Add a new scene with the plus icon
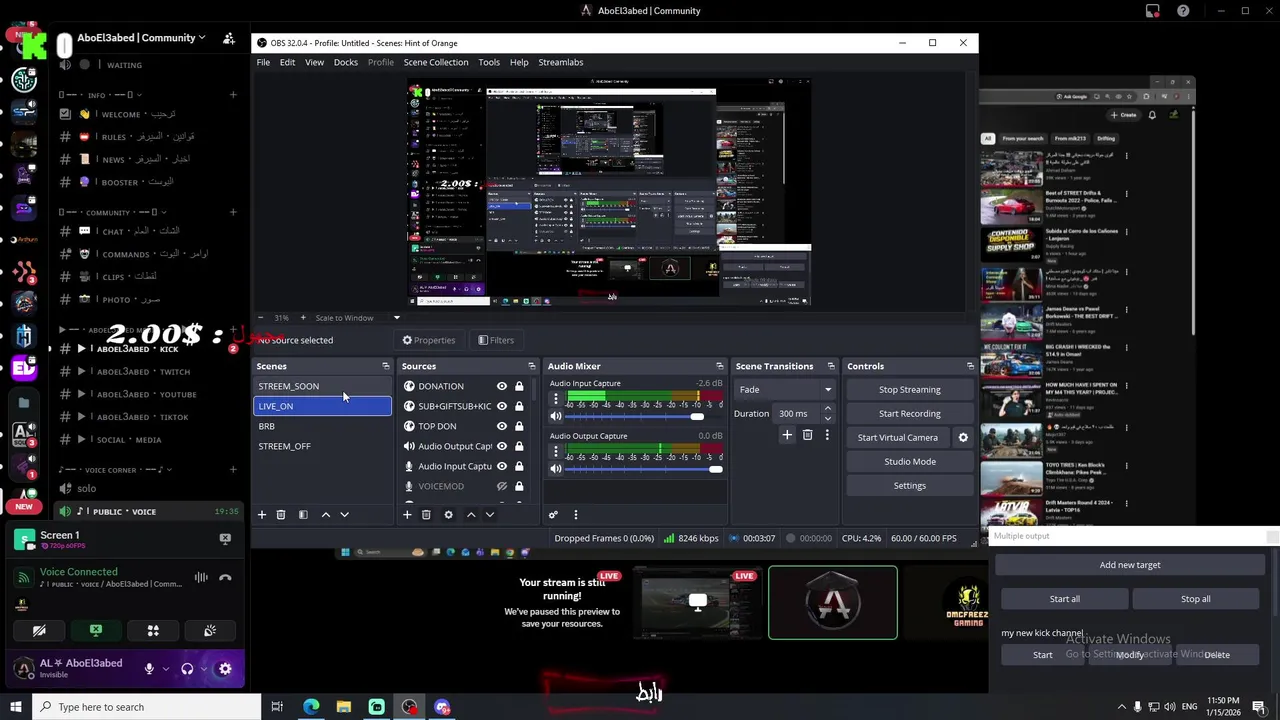Screen dimensions: 1280x720 click(x=262, y=514)
